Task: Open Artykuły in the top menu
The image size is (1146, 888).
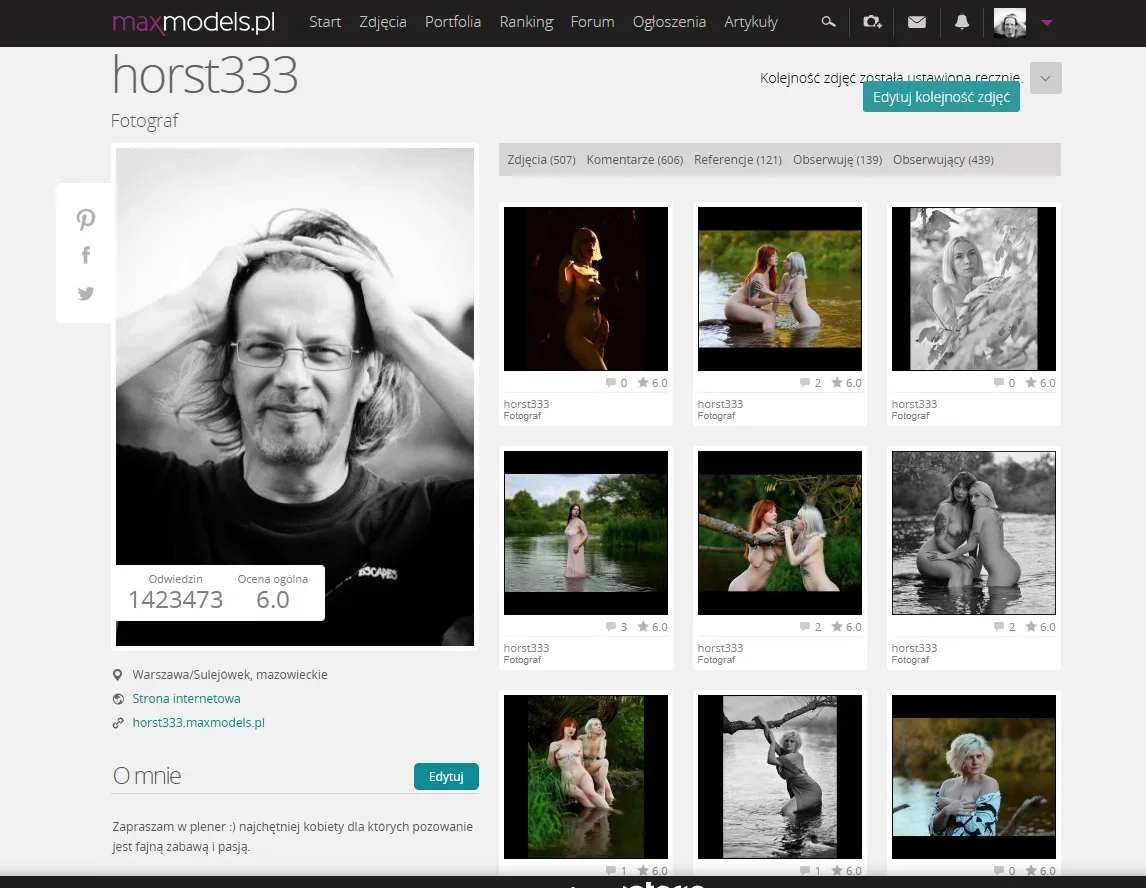Action: [751, 22]
